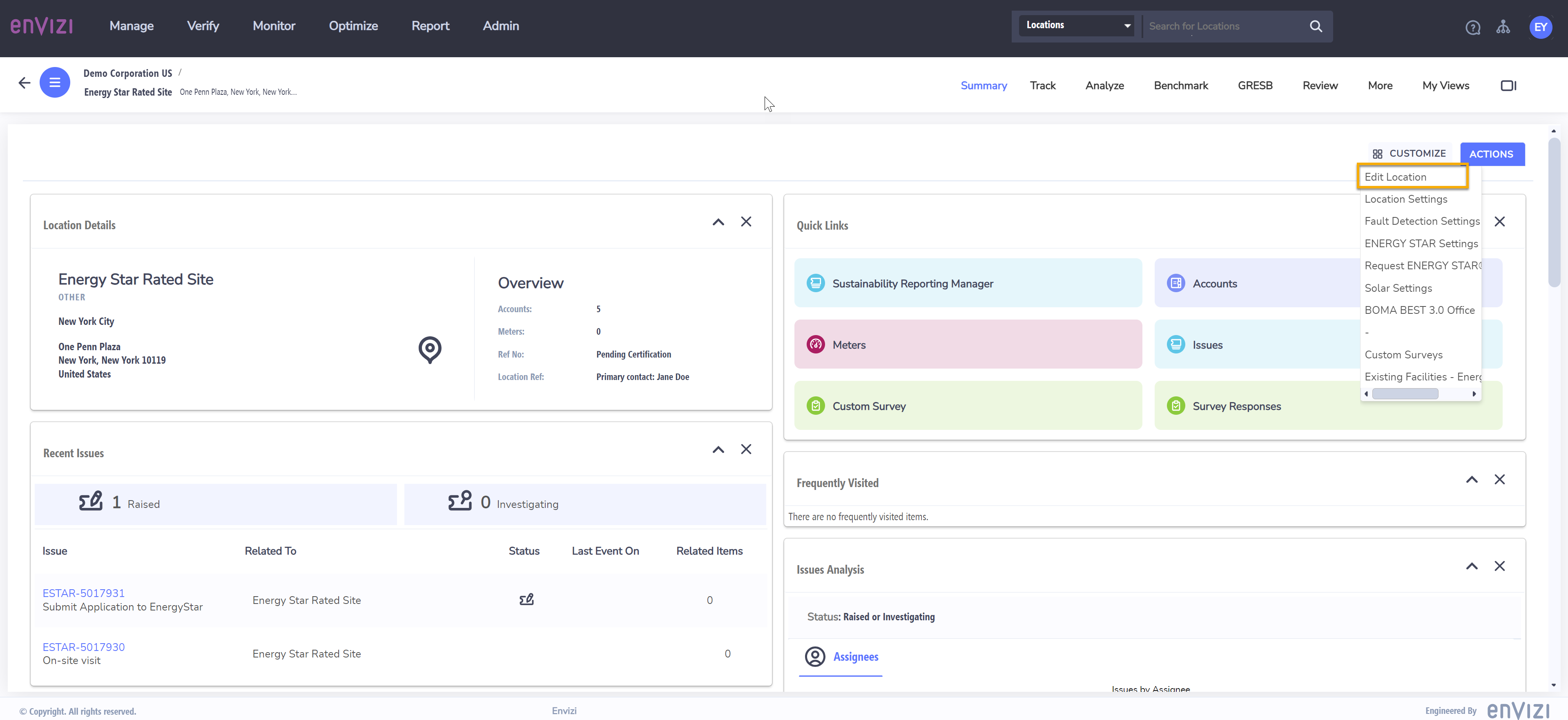Collapse the Issues Analysis panel
1568x720 pixels.
1472,566
